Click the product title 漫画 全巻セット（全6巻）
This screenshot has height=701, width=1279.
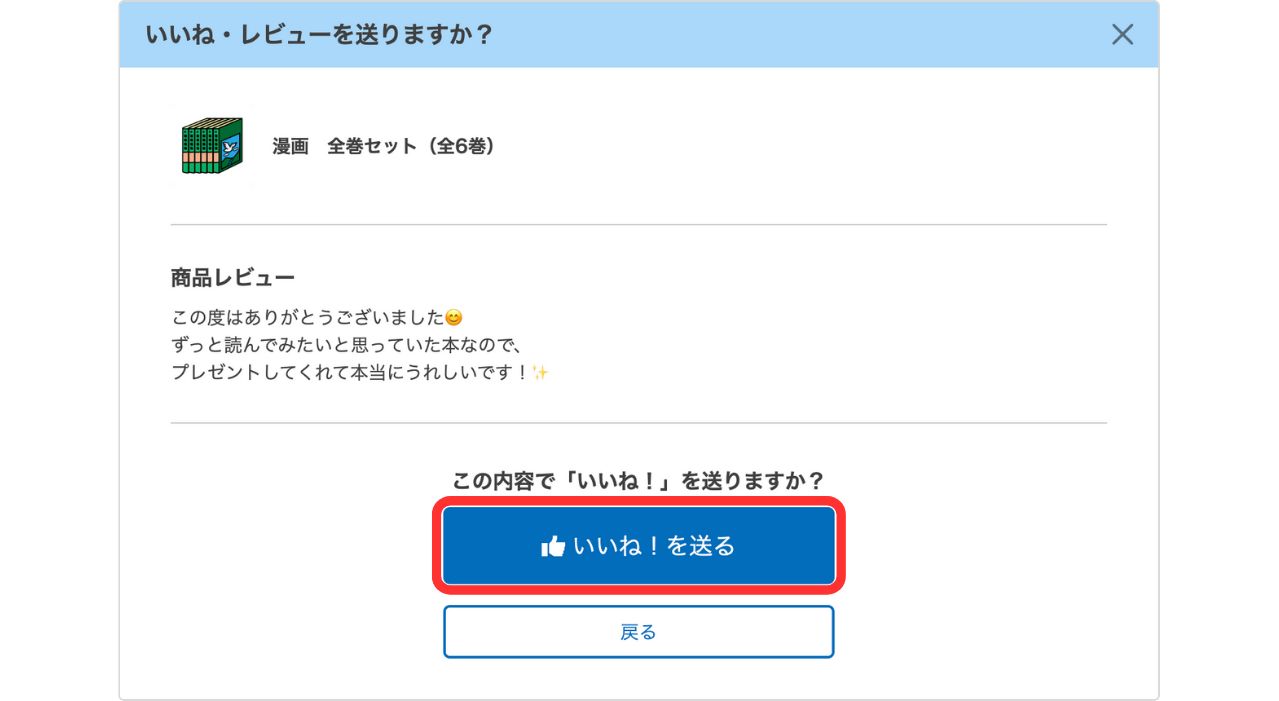click(x=383, y=144)
